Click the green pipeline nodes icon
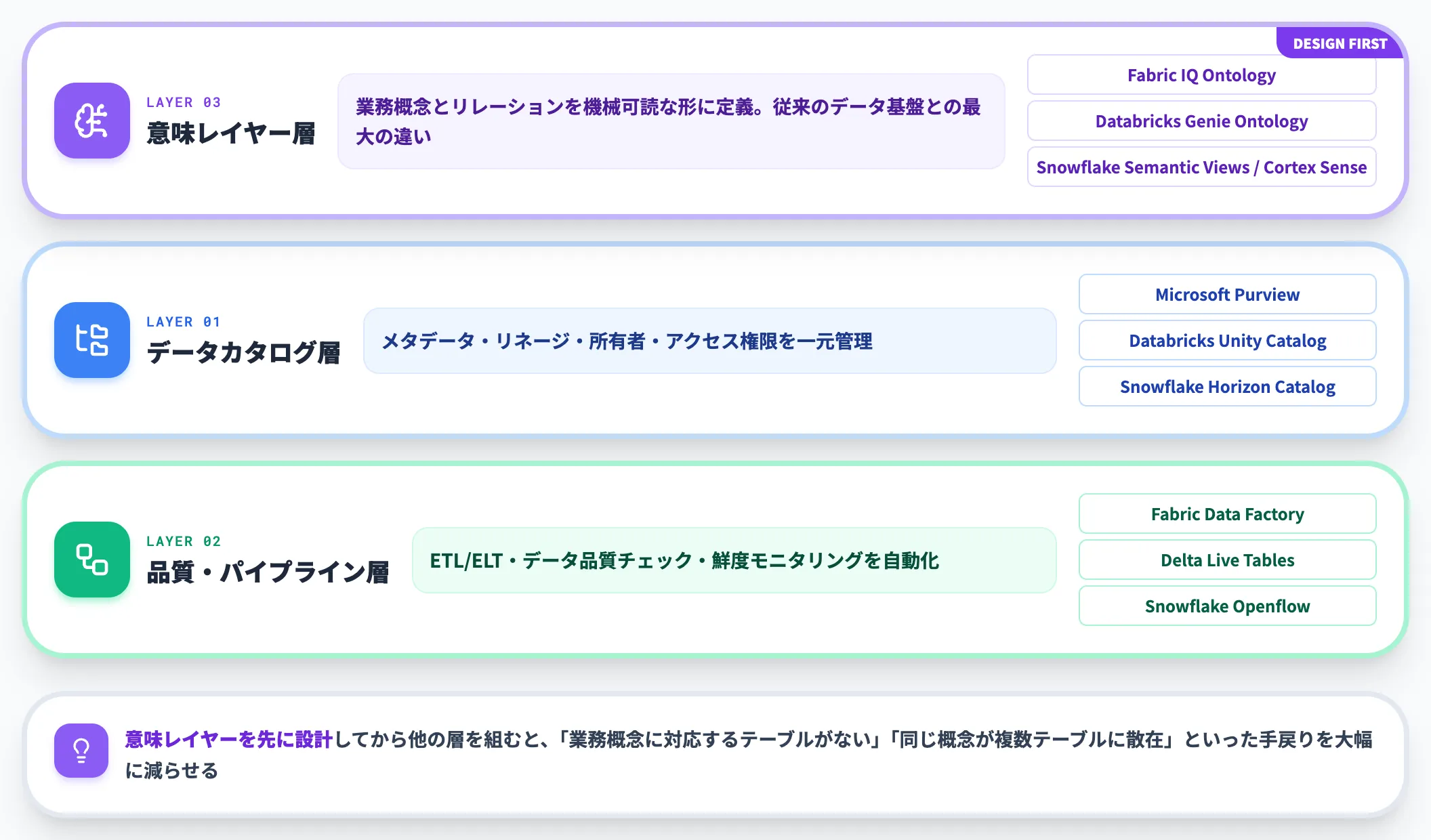Screen dimensions: 1431x840 pos(92,560)
